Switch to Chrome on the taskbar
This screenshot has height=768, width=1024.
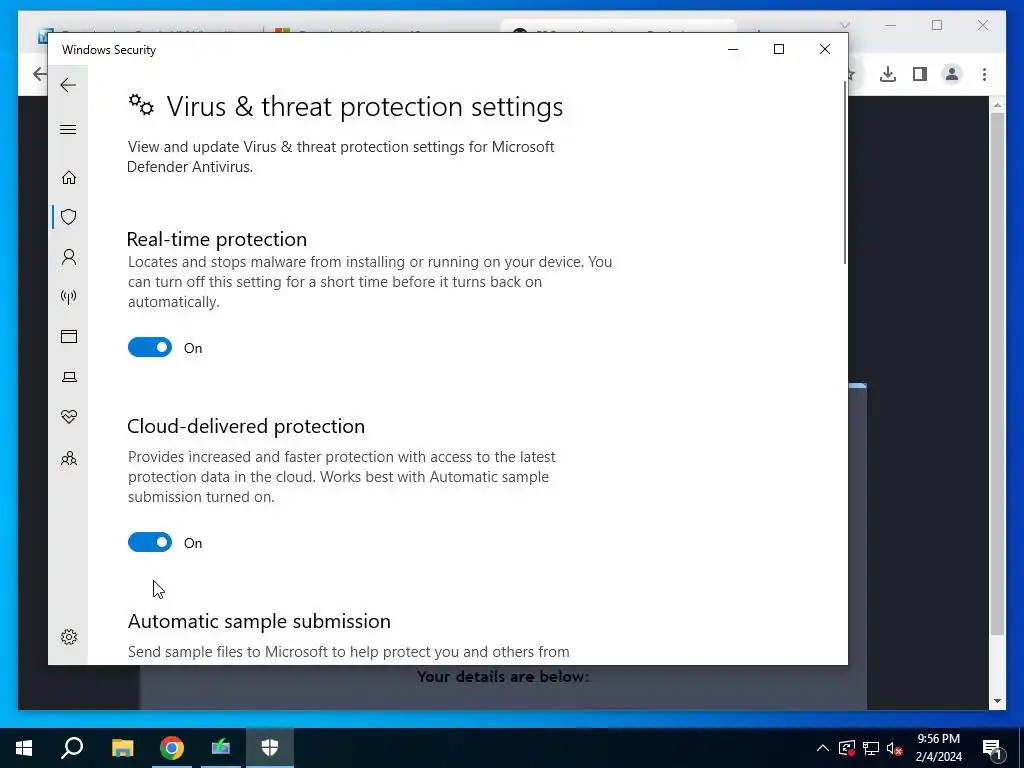point(172,748)
